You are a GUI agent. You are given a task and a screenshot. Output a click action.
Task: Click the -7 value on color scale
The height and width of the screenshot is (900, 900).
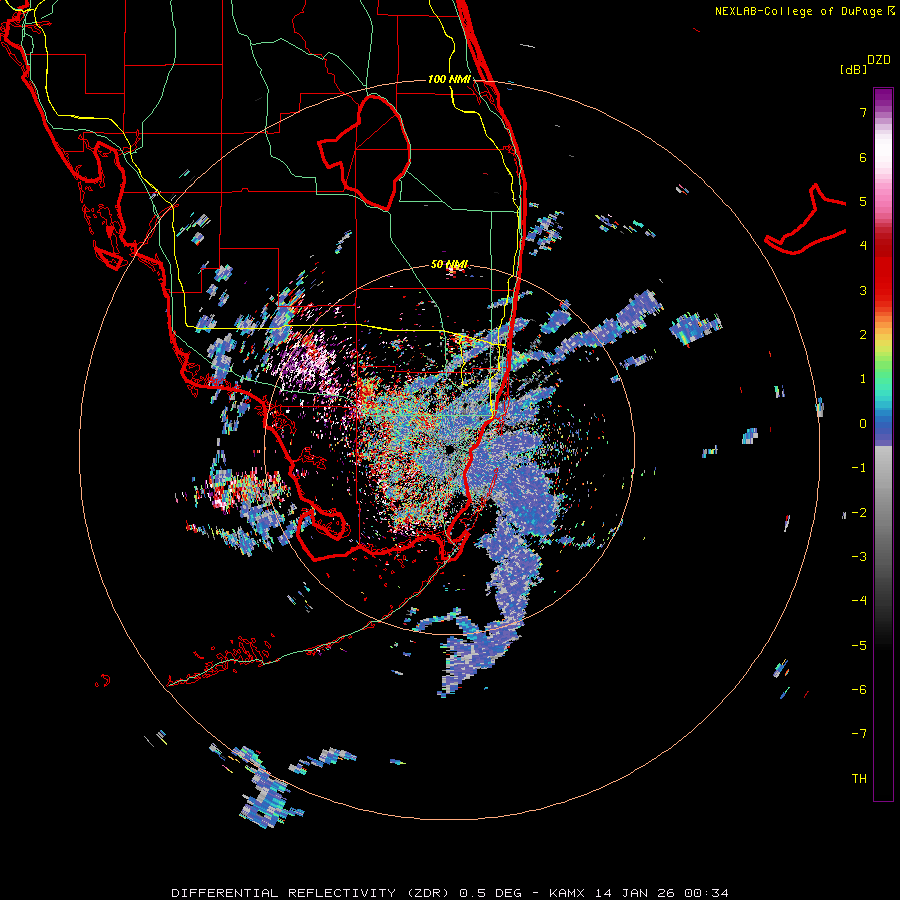tap(859, 734)
